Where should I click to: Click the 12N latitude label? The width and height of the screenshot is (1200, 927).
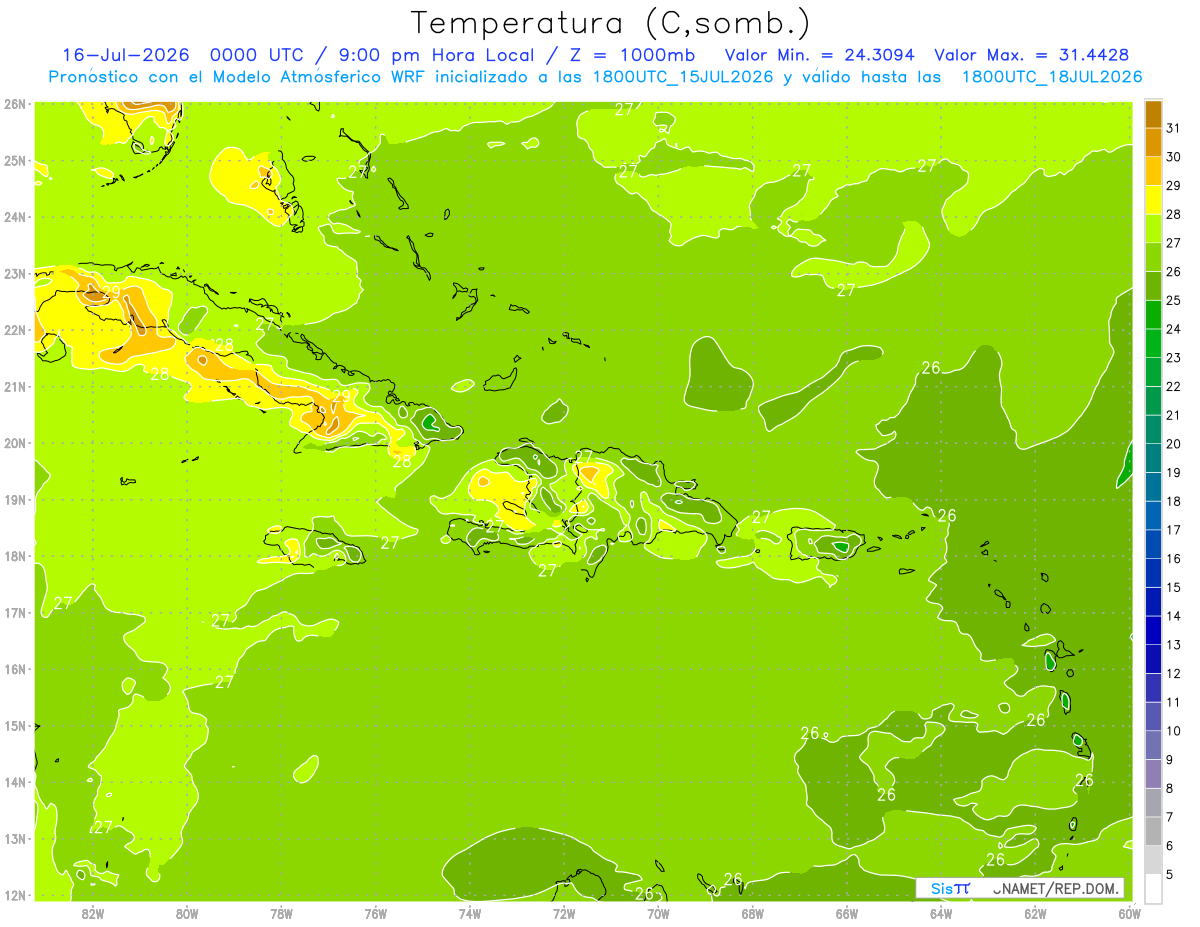click(14, 895)
